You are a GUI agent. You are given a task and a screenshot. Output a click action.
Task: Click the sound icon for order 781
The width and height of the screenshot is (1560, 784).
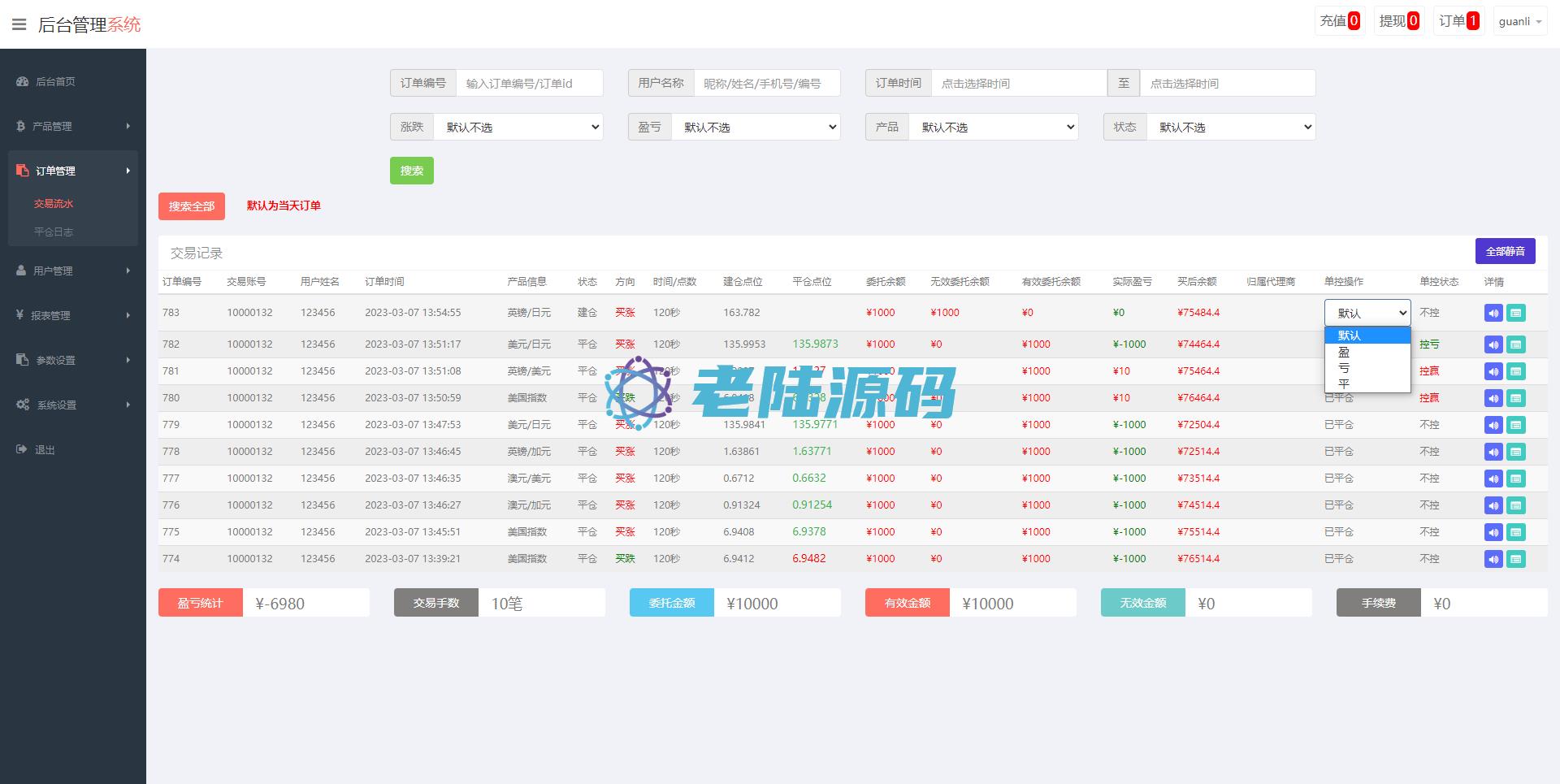(x=1493, y=371)
